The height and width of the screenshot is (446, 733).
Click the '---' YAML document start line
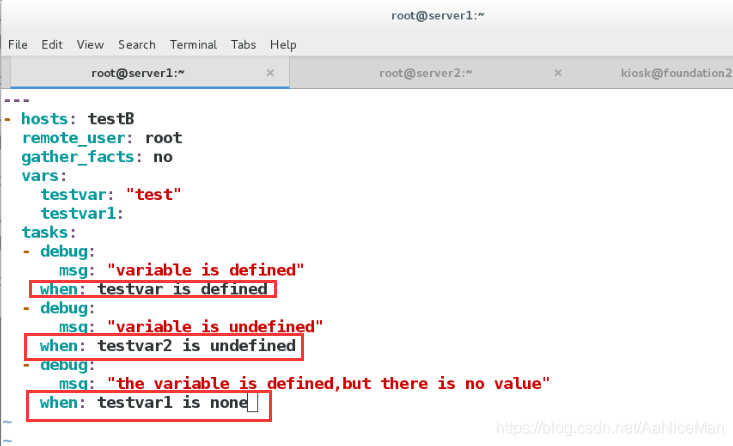click(16, 100)
